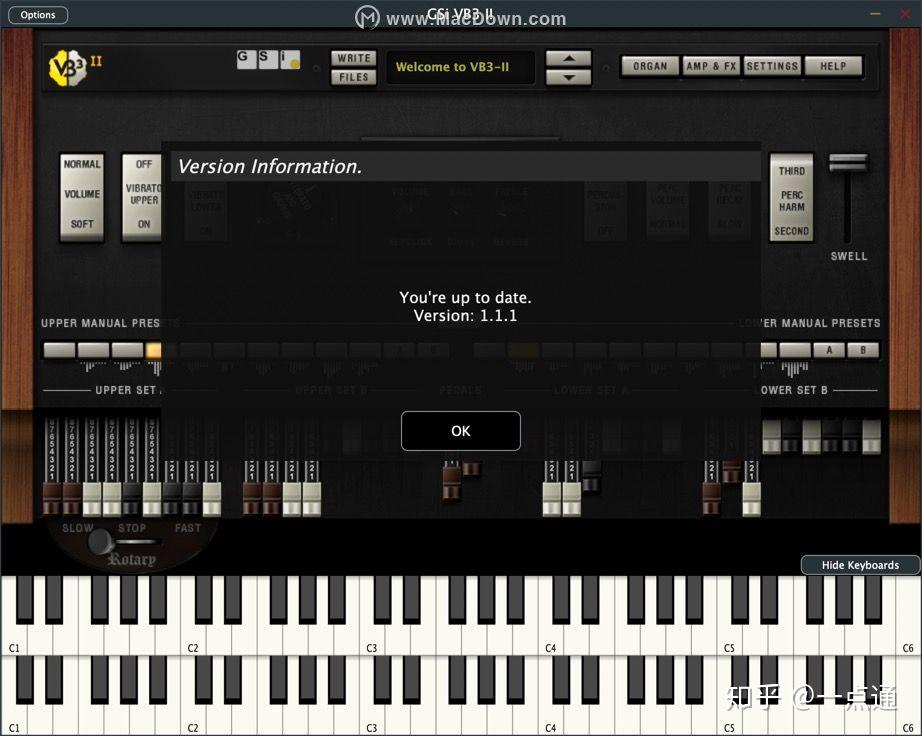Viewport: 922px width, 736px height.
Task: Switch to the AMP & FX tab
Action: click(711, 65)
